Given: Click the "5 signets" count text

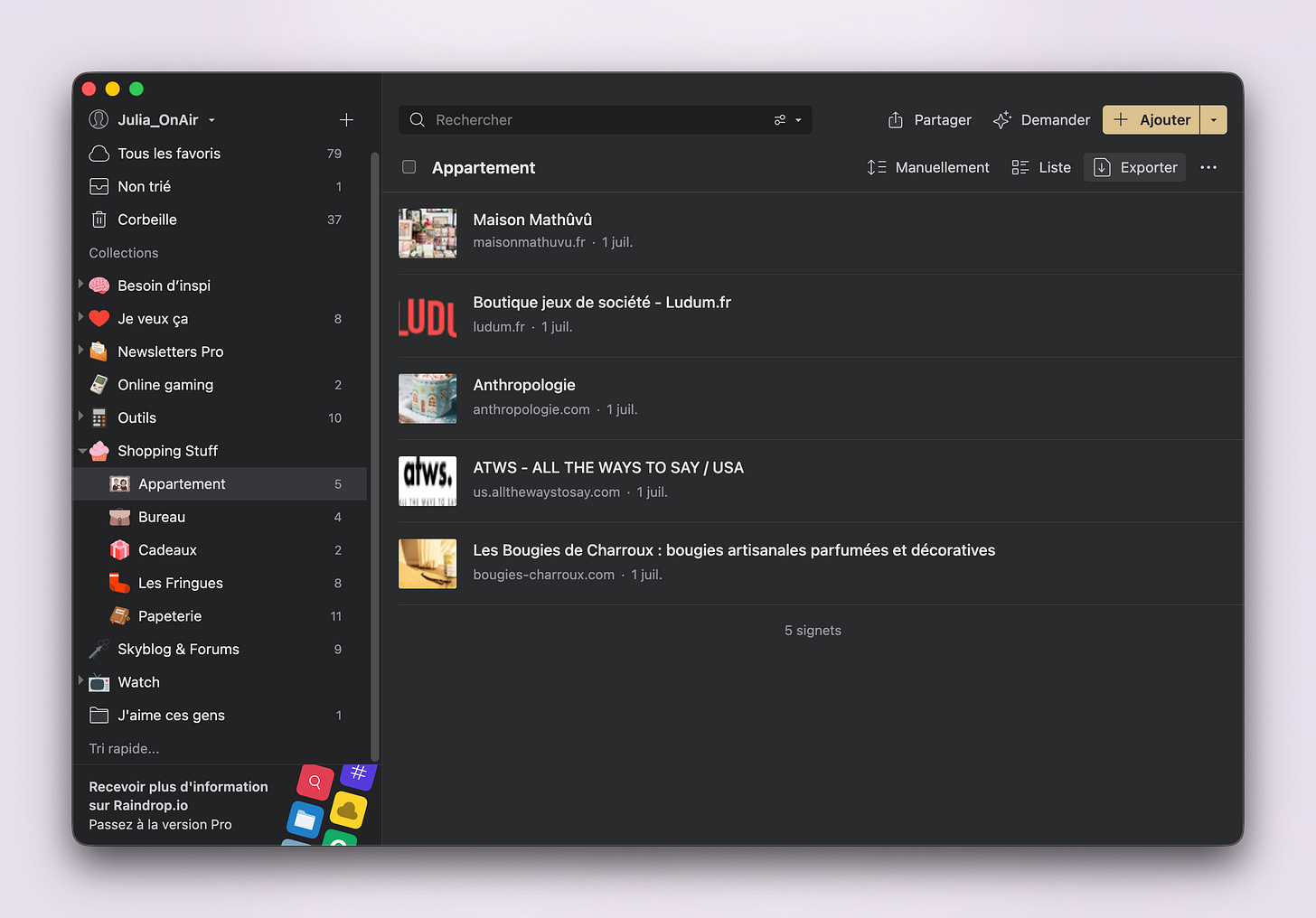Looking at the screenshot, I should (813, 631).
